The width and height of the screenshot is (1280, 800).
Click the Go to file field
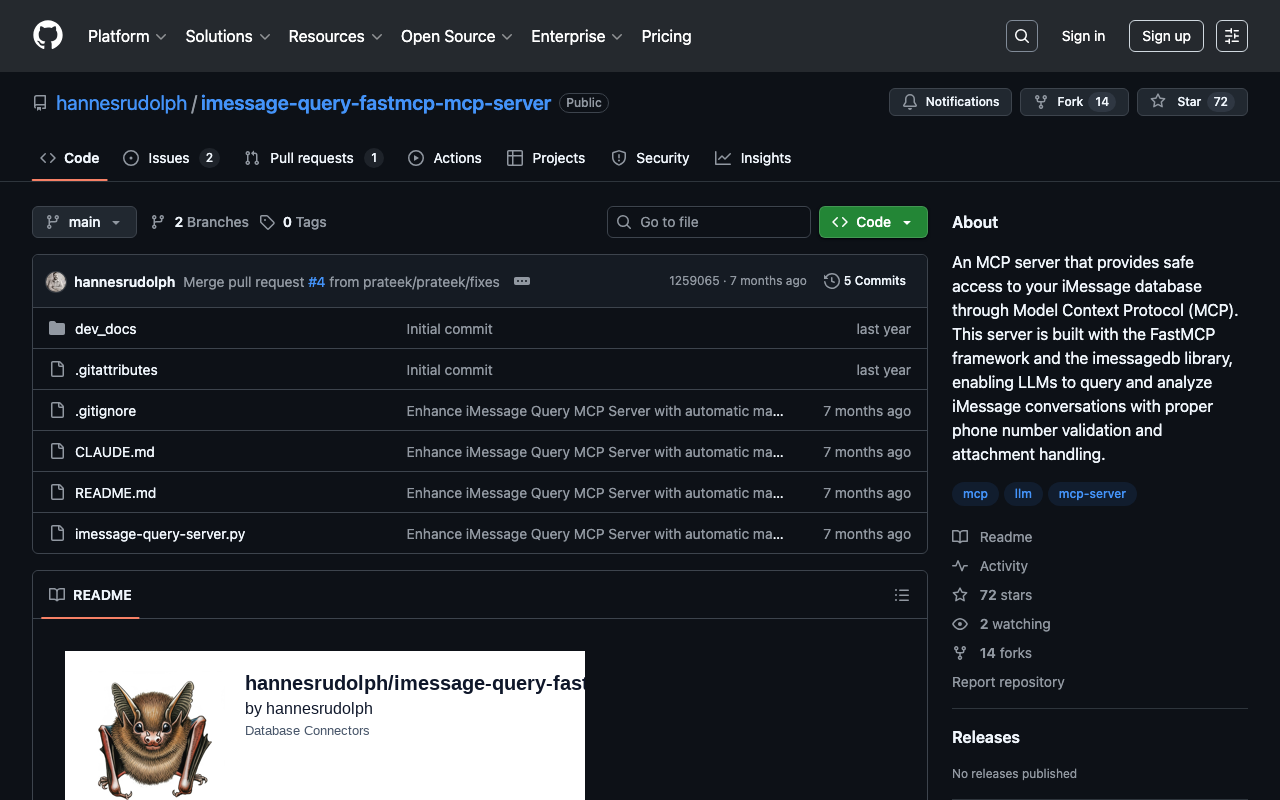708,222
